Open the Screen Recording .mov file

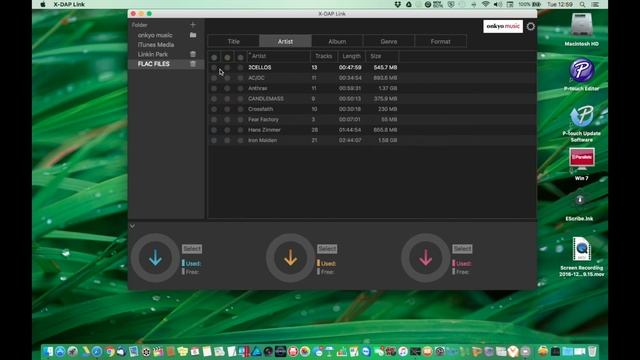click(581, 256)
